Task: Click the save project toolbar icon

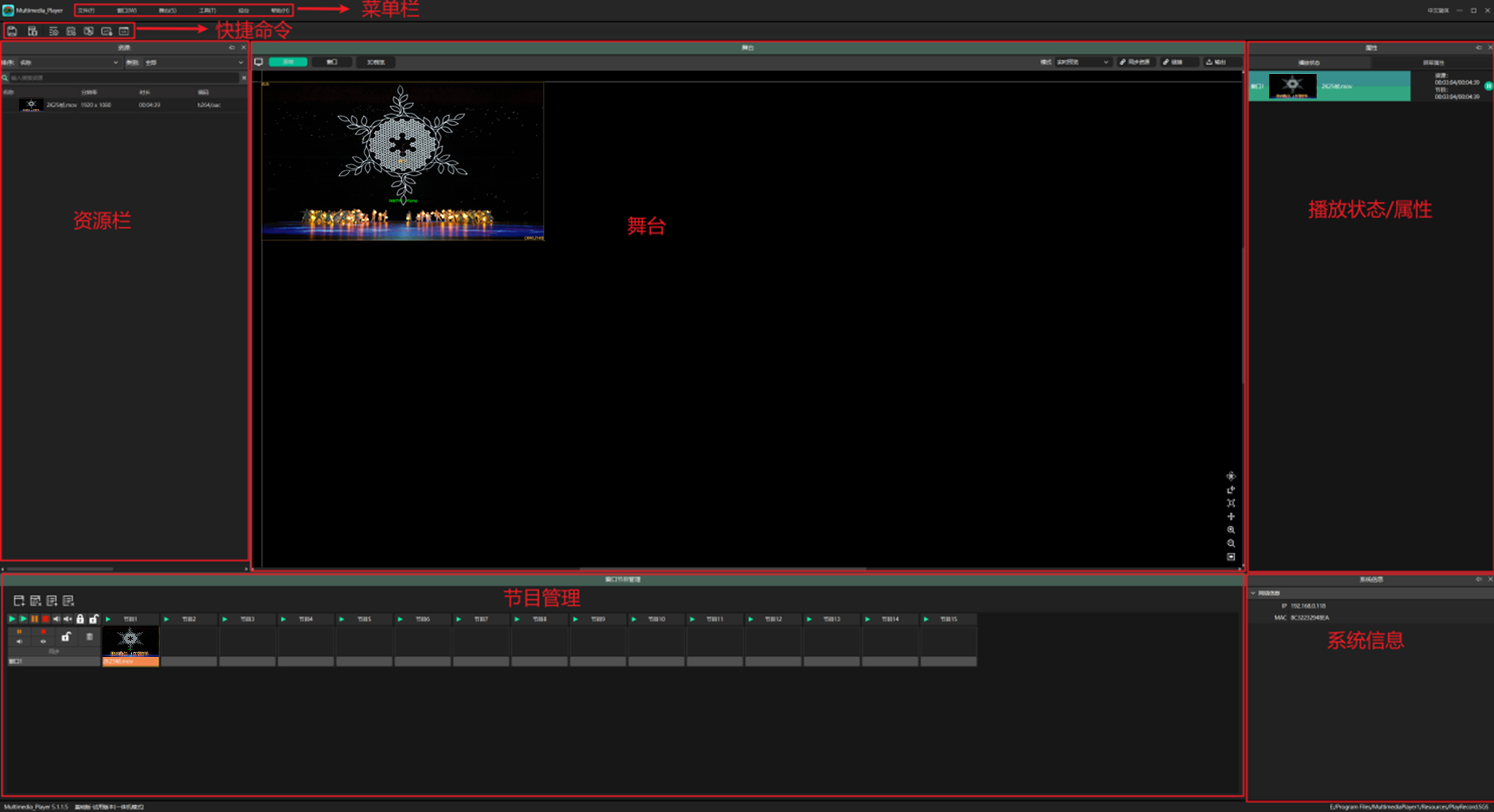Action: point(12,31)
